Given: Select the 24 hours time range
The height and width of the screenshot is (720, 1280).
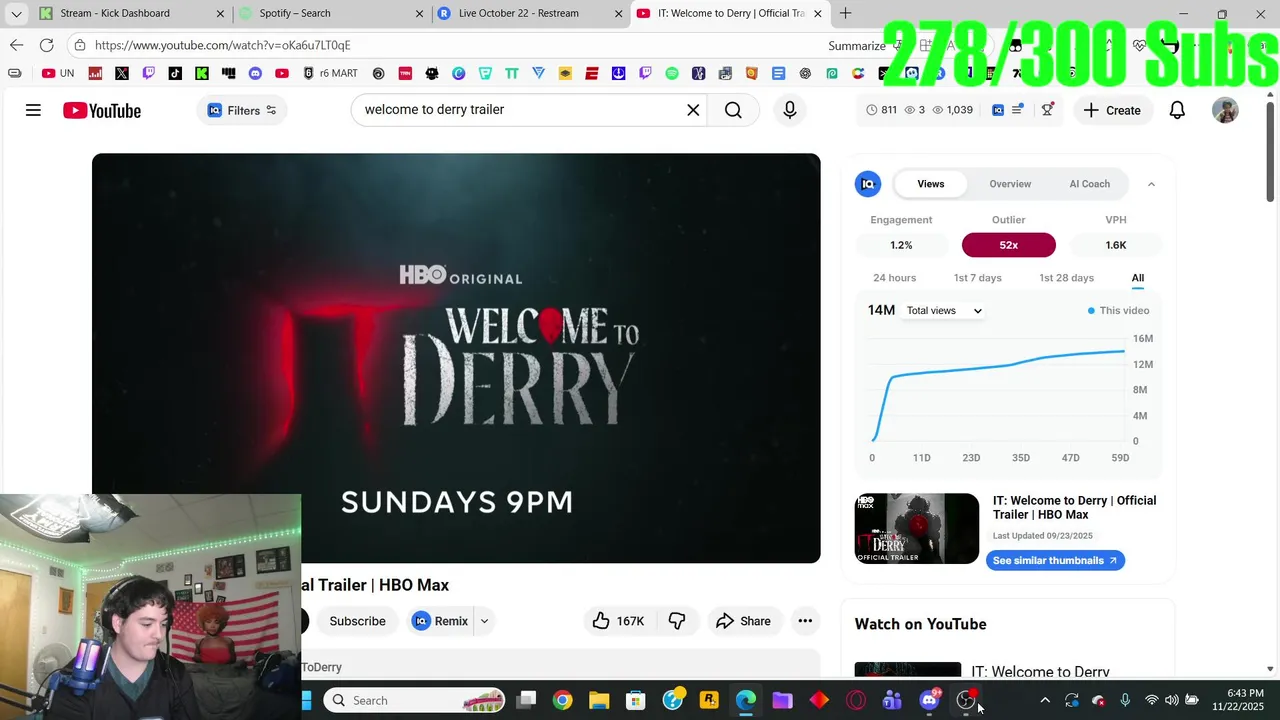Looking at the screenshot, I should click(894, 278).
